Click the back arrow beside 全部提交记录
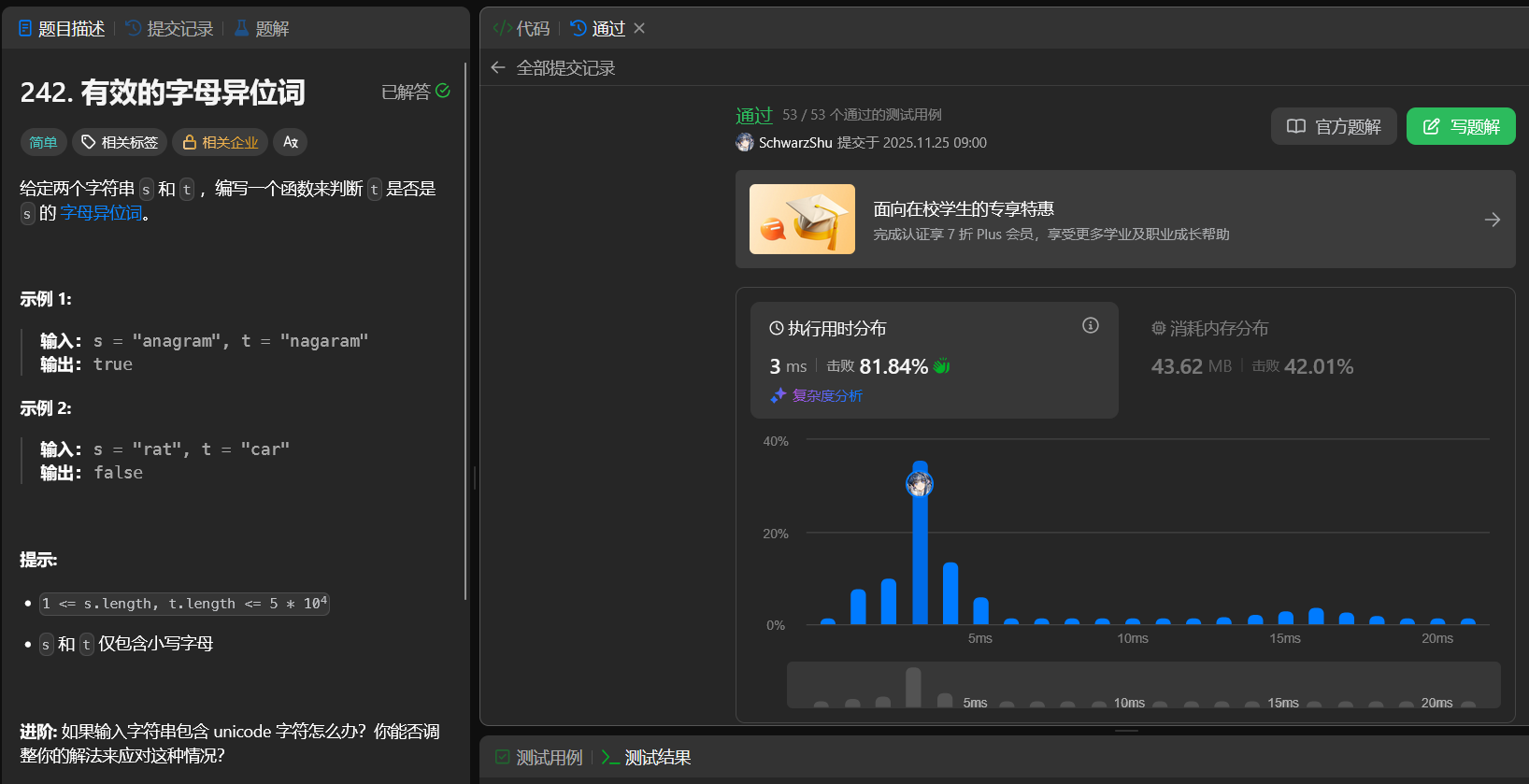1529x784 pixels. click(x=498, y=67)
